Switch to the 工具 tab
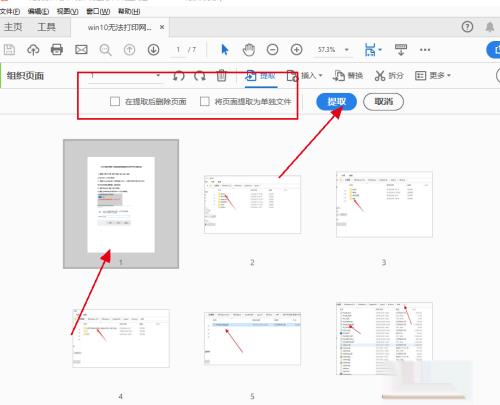 46,27
